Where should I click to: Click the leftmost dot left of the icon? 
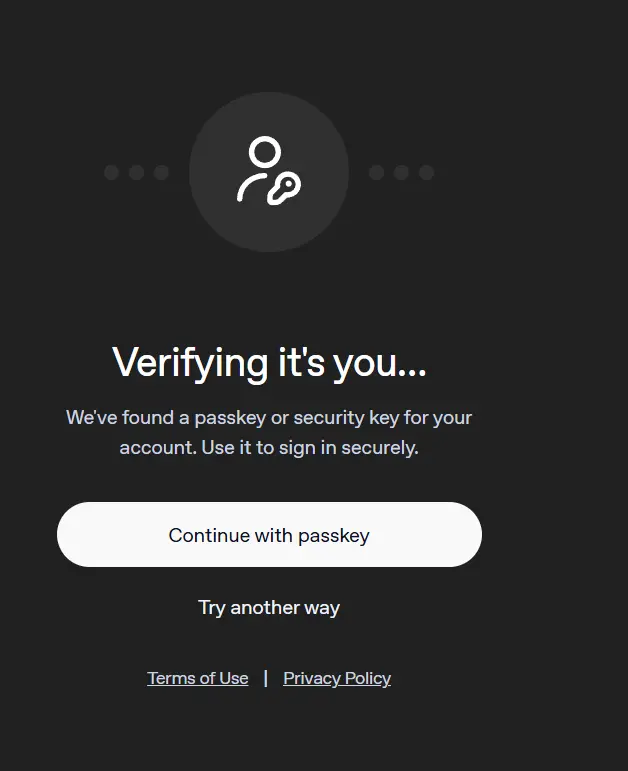(112, 173)
